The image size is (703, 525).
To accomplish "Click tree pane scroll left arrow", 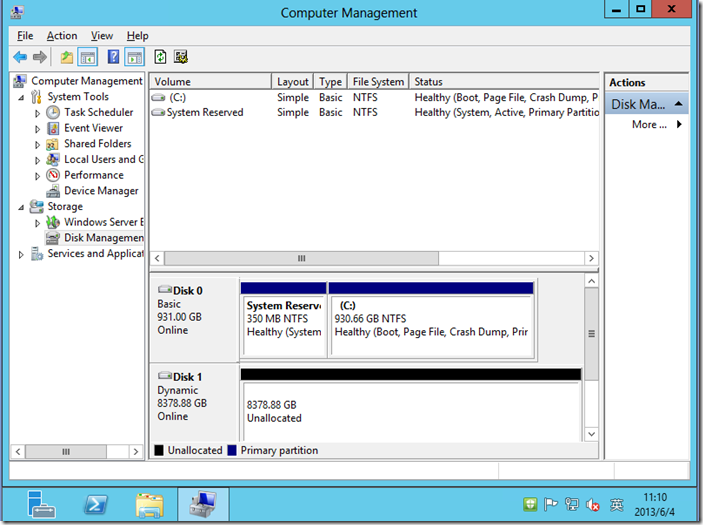I will point(18,451).
